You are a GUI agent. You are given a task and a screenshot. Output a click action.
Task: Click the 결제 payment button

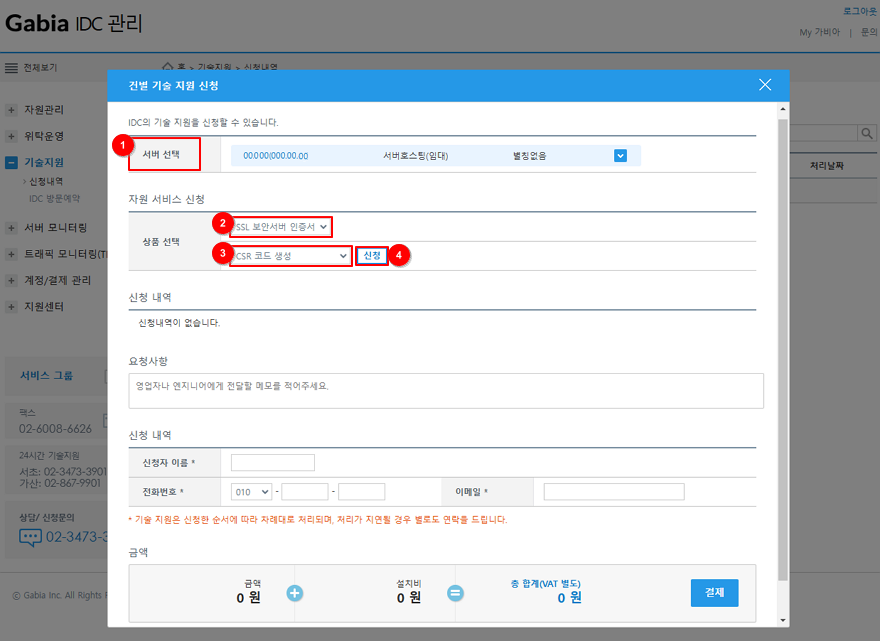pyautogui.click(x=714, y=593)
